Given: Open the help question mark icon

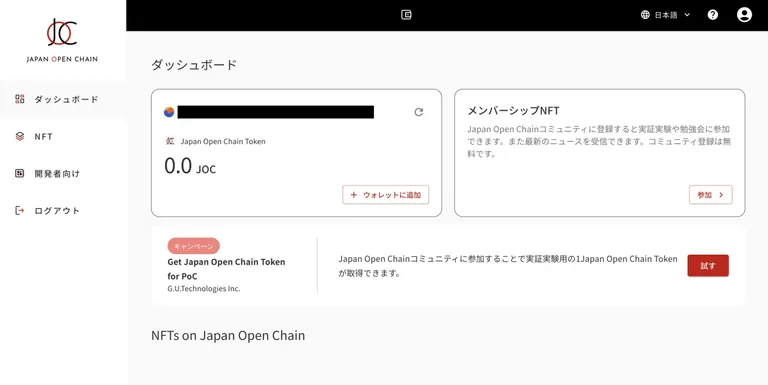Looking at the screenshot, I should (x=713, y=15).
